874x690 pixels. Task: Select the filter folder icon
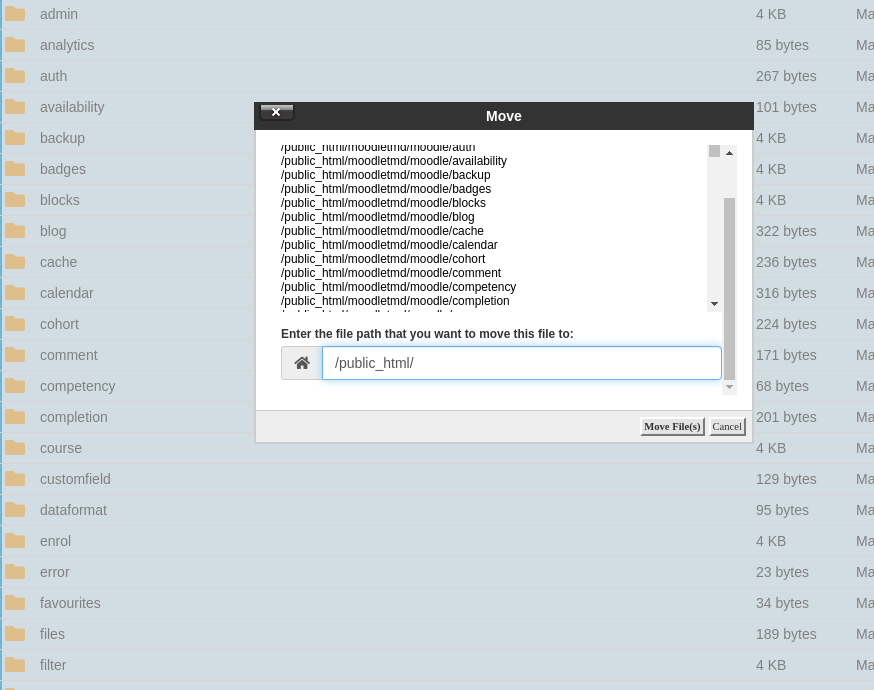(15, 665)
